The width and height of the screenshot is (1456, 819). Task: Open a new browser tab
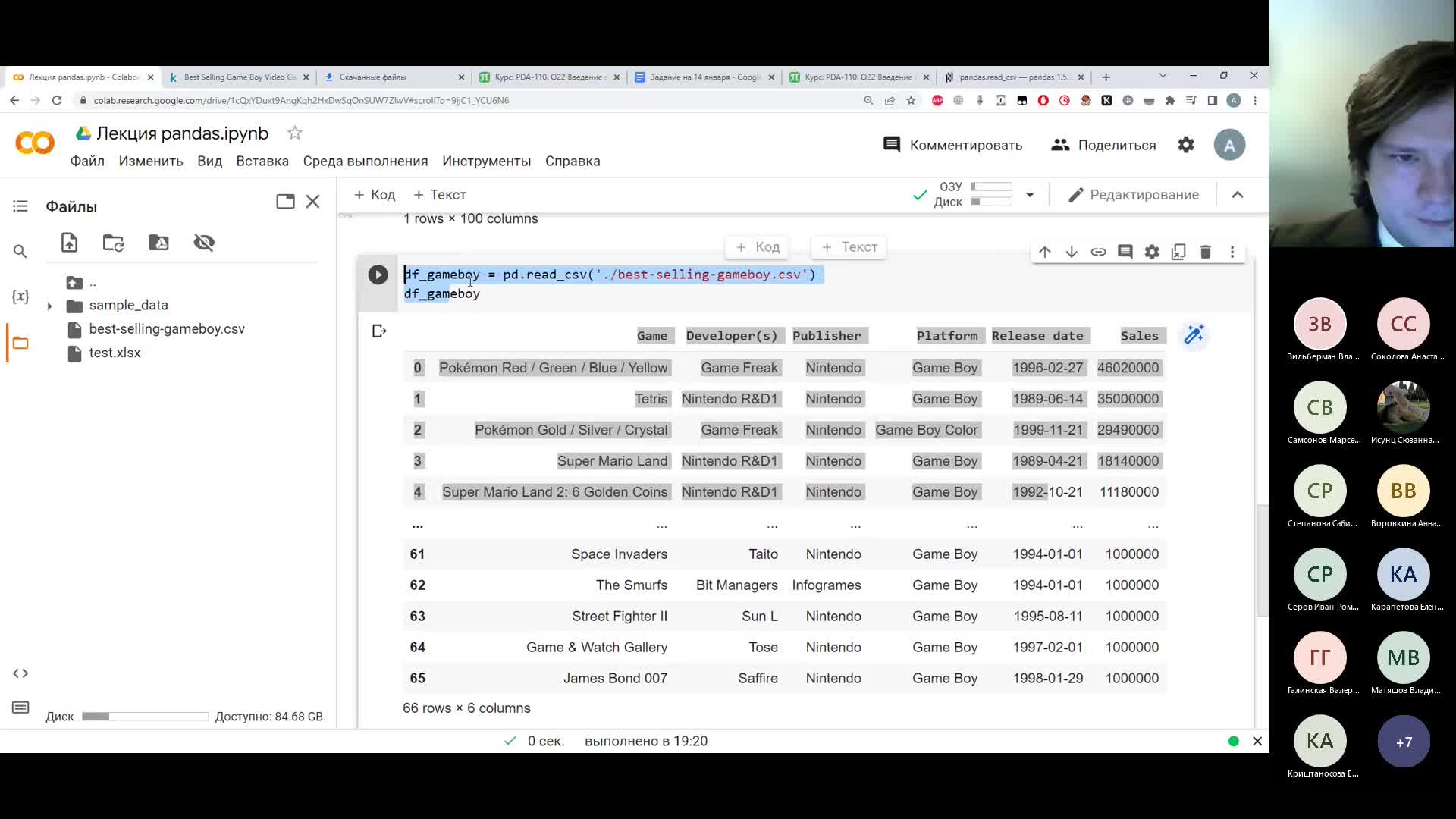[1106, 77]
